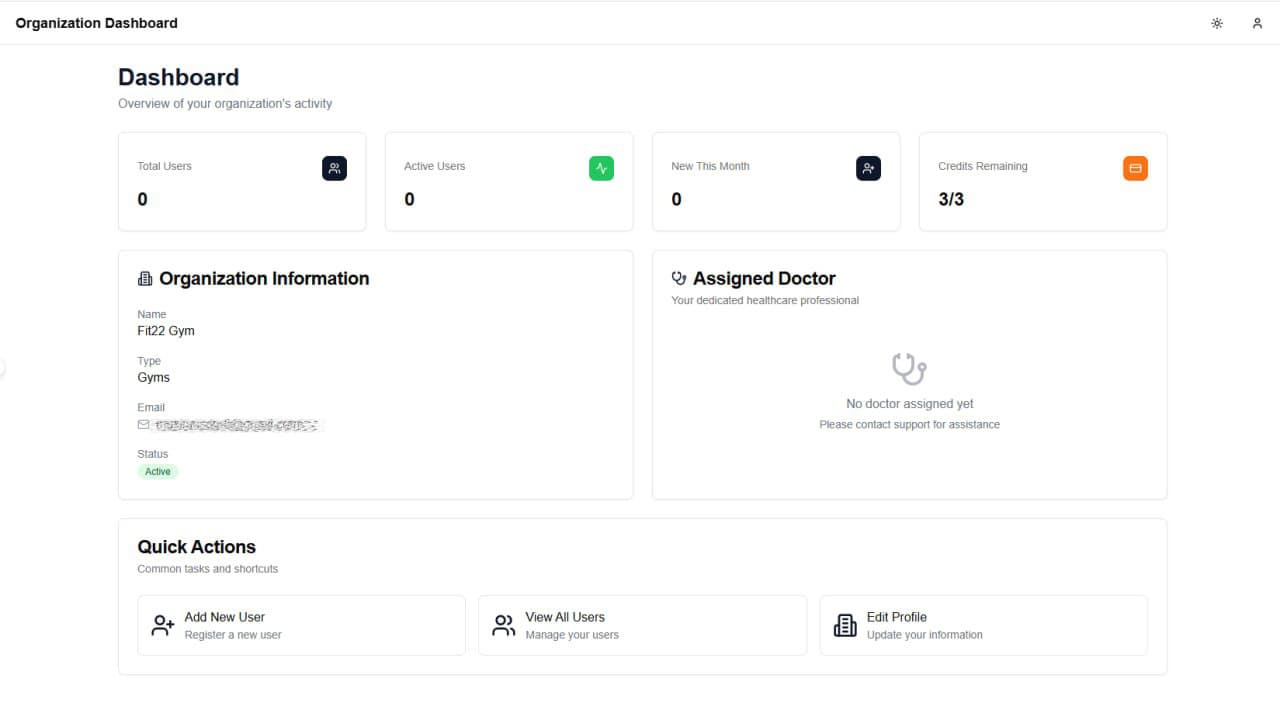
Task: Click the green Active Users activity icon
Action: [x=601, y=168]
